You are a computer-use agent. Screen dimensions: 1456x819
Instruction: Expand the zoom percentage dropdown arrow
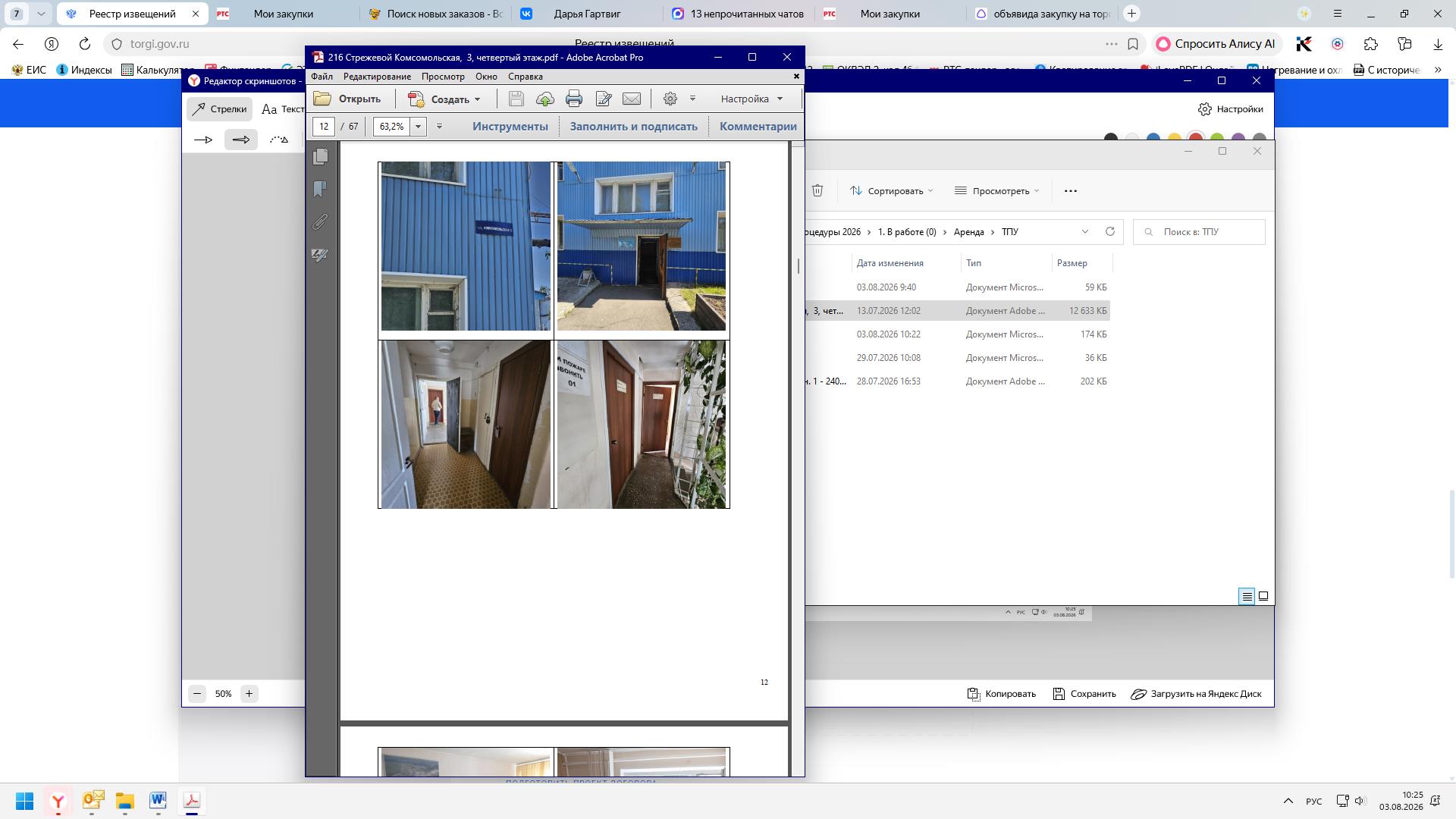coord(418,127)
